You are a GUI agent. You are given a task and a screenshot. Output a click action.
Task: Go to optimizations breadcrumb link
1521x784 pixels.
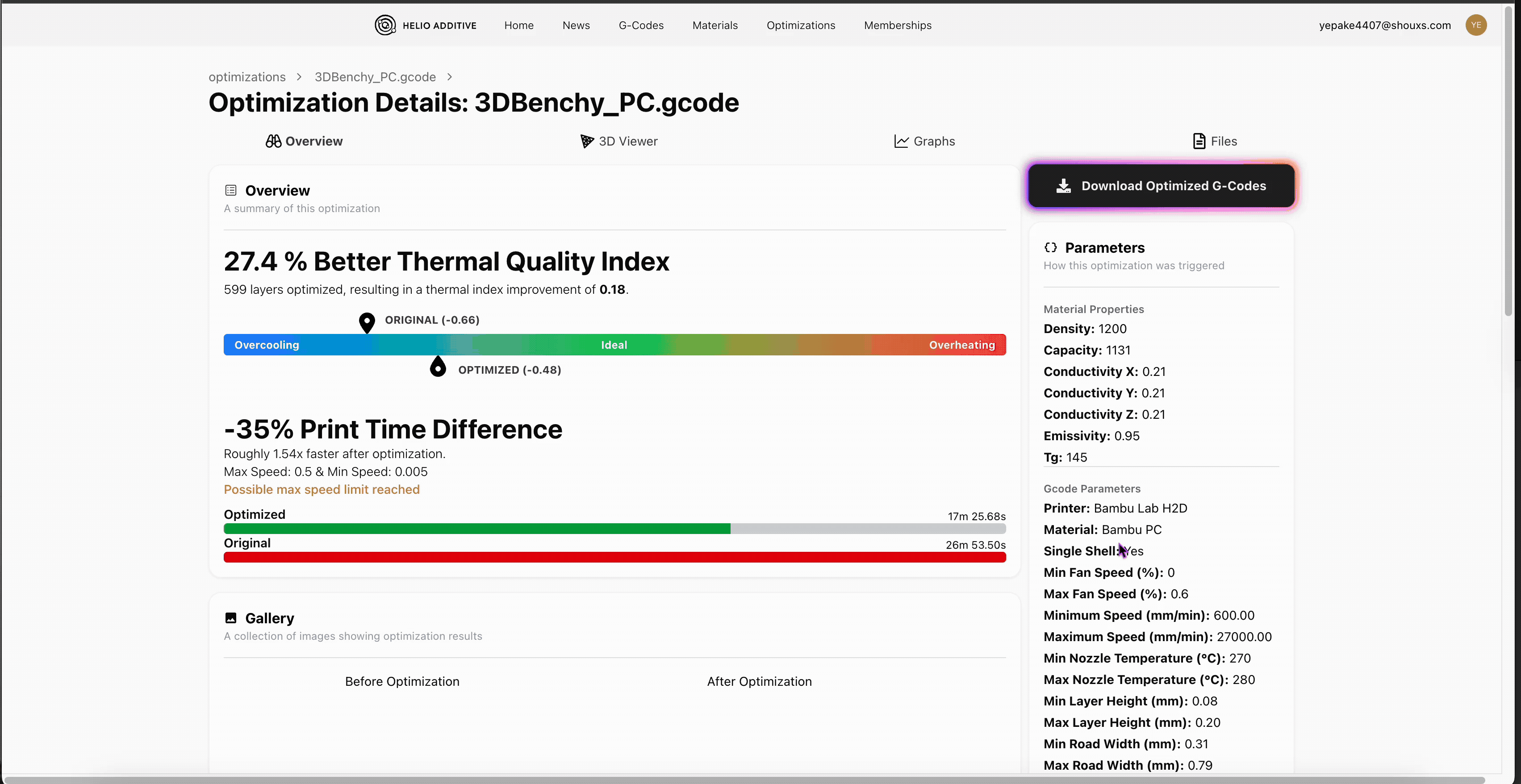click(x=247, y=77)
